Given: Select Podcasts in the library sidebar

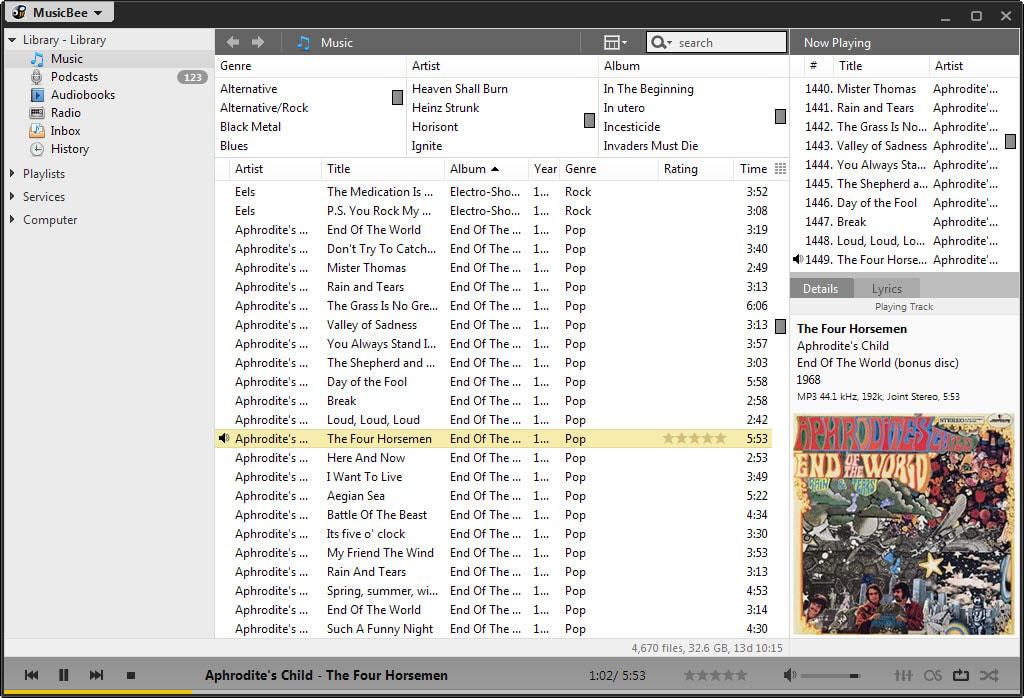Looking at the screenshot, I should pyautogui.click(x=74, y=77).
